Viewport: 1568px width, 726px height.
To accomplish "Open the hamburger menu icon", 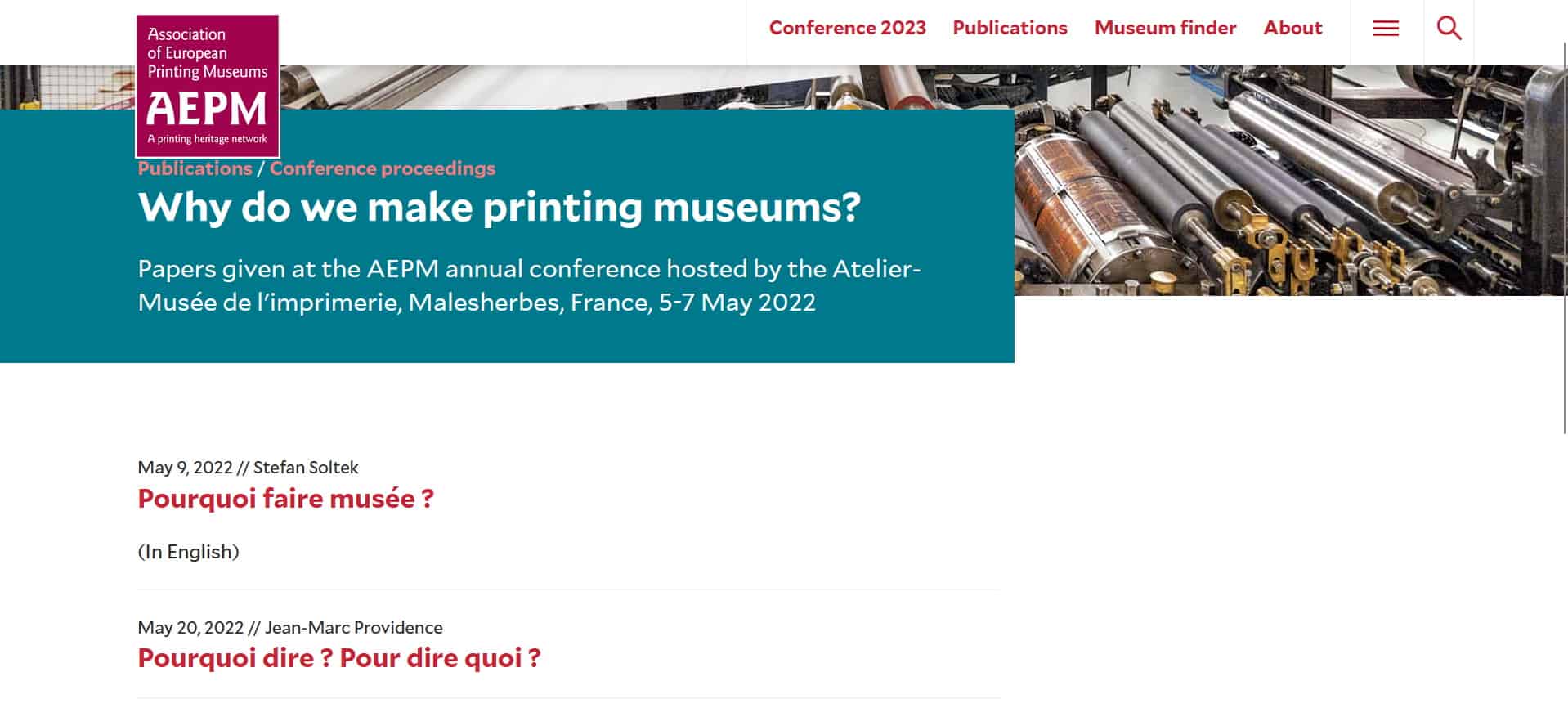I will (1386, 29).
